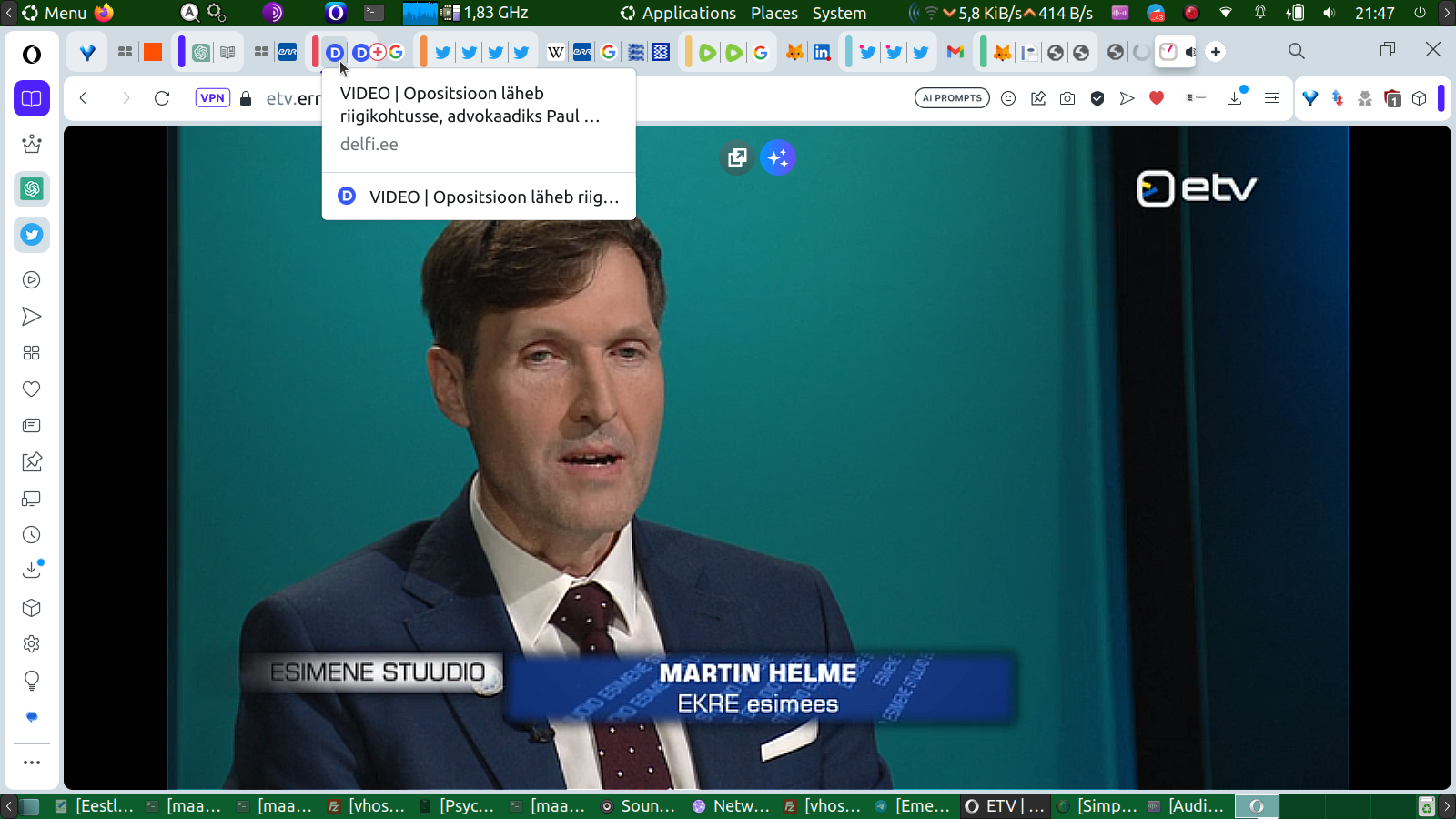This screenshot has width=1456, height=819.
Task: Click the Aria AI sparkle button
Action: 778,158
